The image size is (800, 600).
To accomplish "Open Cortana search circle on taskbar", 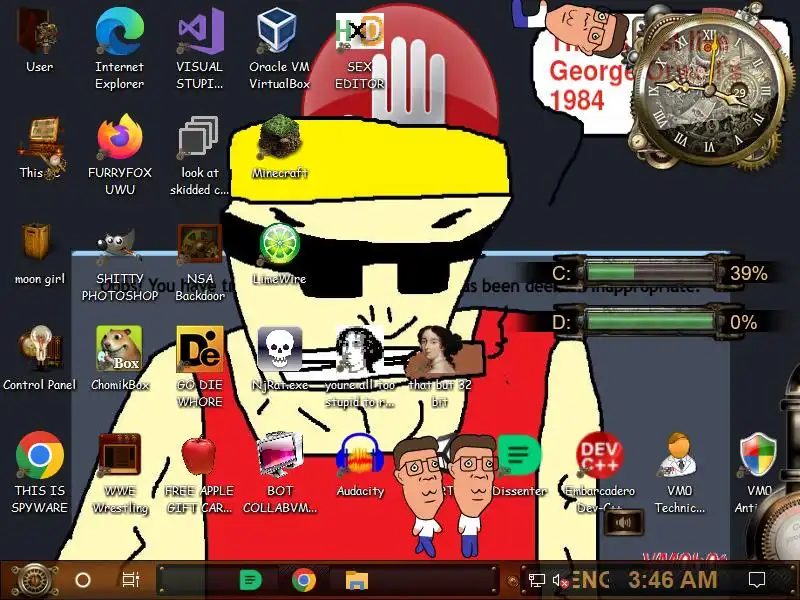I will (83, 580).
